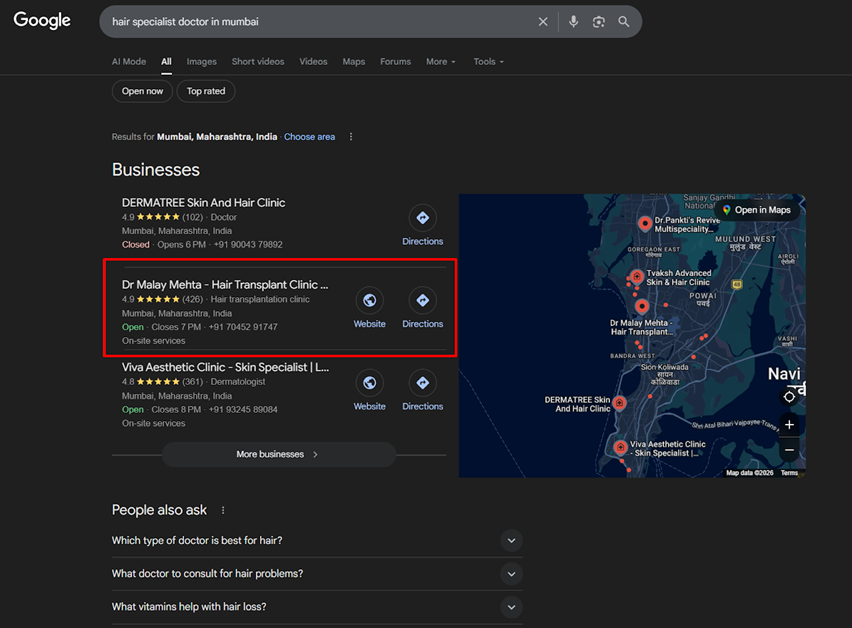Click the magnifying glass search icon
Screen dimensions: 852x628
coord(624,22)
